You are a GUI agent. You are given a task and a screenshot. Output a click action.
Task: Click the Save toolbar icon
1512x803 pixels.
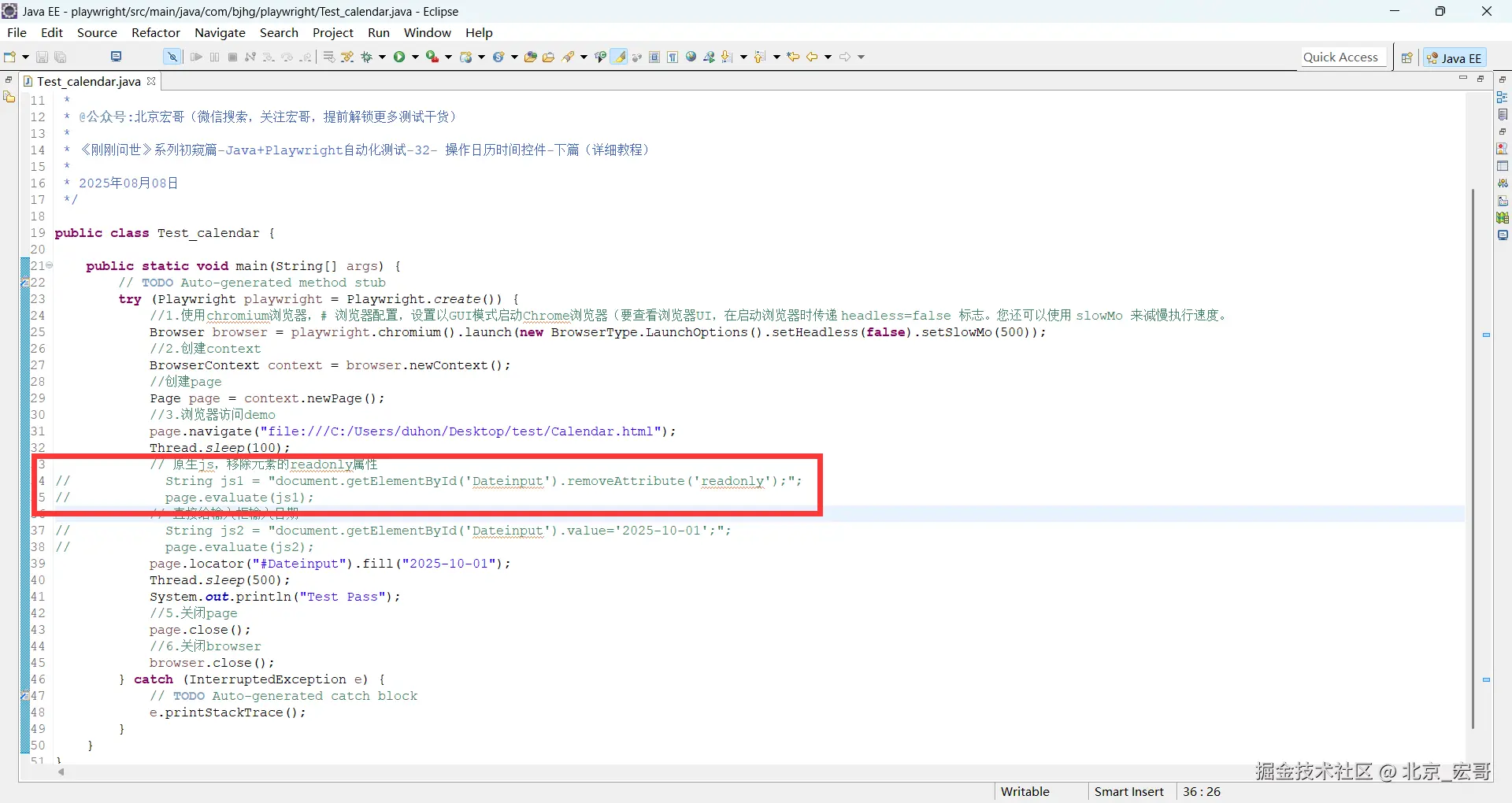[x=43, y=57]
